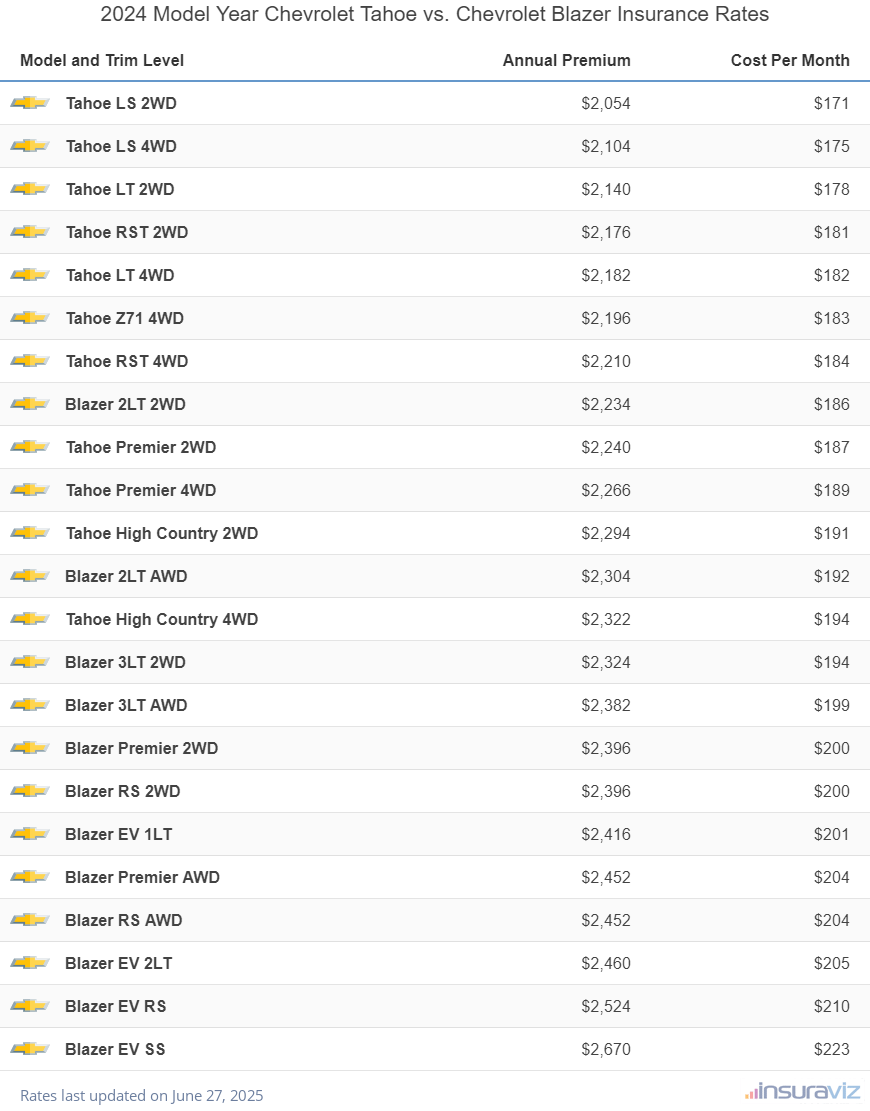
Task: Click Chevrolet logo beside Tahoe Premier 2WD
Action: (30, 447)
